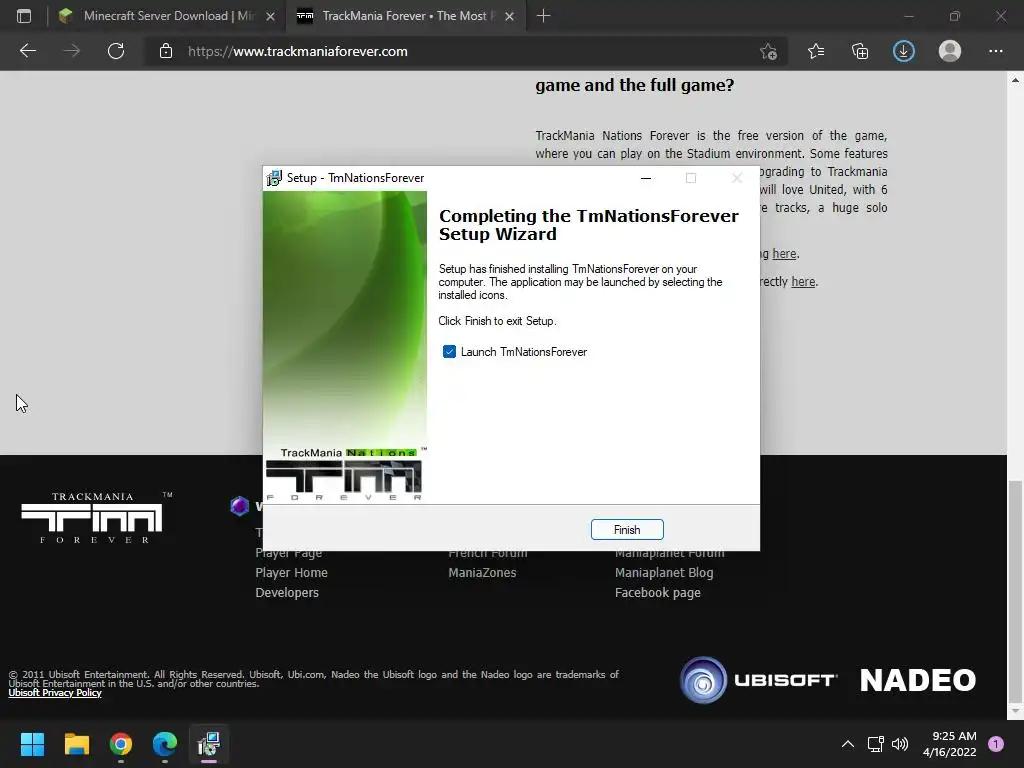Viewport: 1024px width, 768px height.
Task: Open the network status tray icon
Action: [875, 744]
